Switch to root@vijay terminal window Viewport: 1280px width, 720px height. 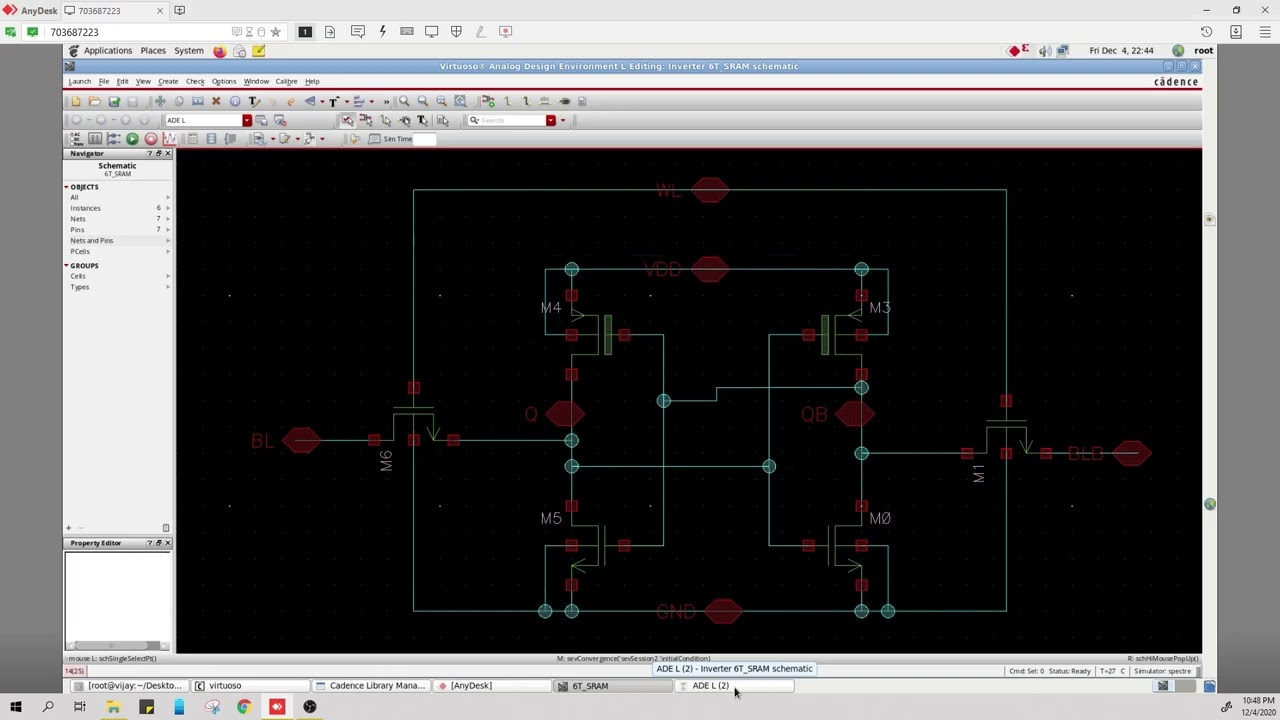coord(129,686)
